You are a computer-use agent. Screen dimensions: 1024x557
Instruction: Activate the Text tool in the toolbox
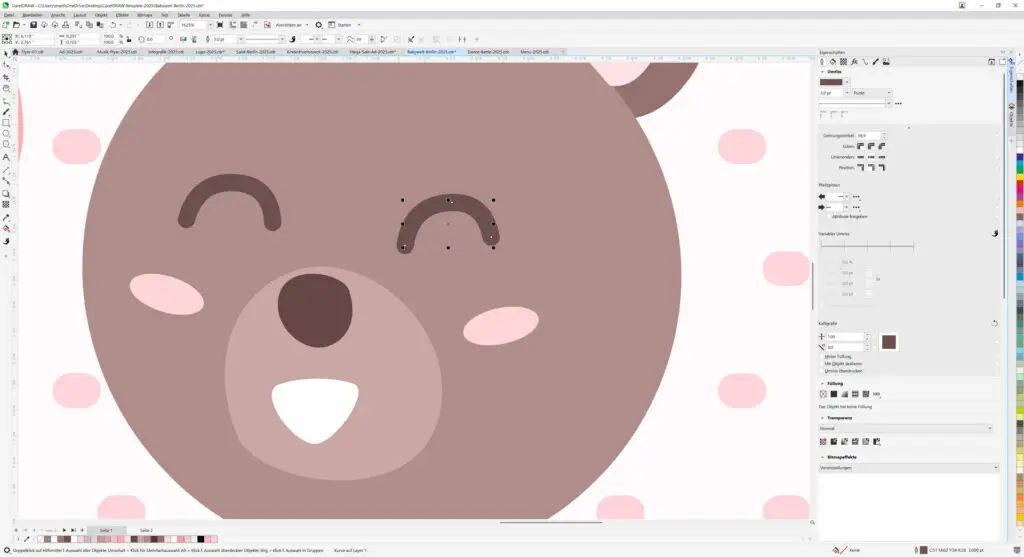7,157
